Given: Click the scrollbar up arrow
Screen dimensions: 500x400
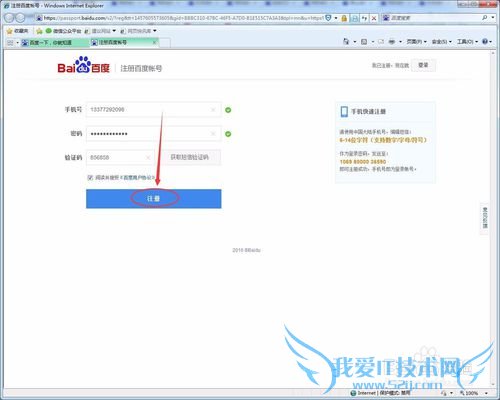Looking at the screenshot, I should pos(493,53).
